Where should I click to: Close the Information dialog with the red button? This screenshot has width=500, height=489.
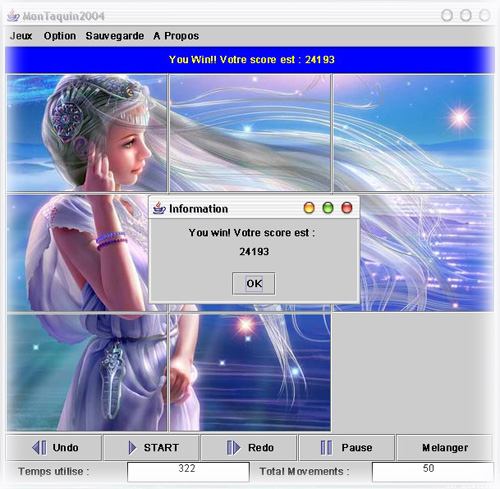(x=347, y=208)
